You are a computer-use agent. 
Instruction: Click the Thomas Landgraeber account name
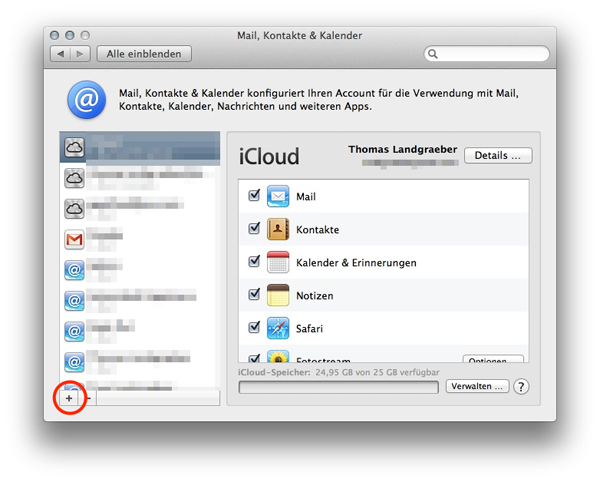pyautogui.click(x=403, y=149)
